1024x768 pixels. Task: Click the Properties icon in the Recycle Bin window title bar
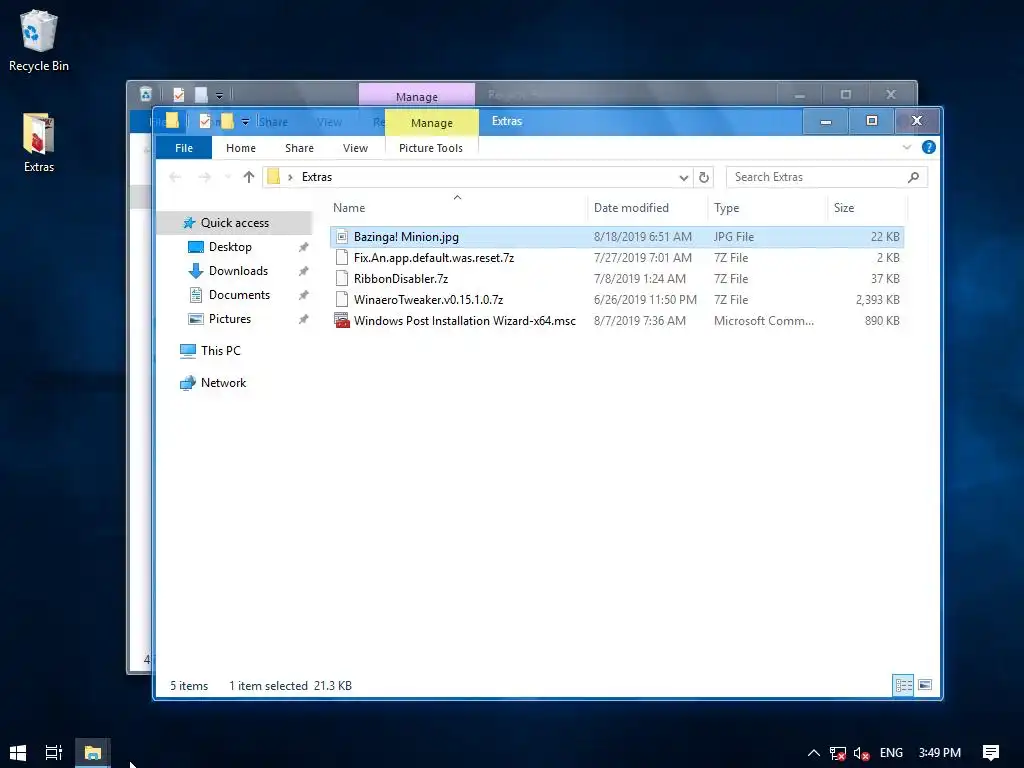(x=178, y=95)
